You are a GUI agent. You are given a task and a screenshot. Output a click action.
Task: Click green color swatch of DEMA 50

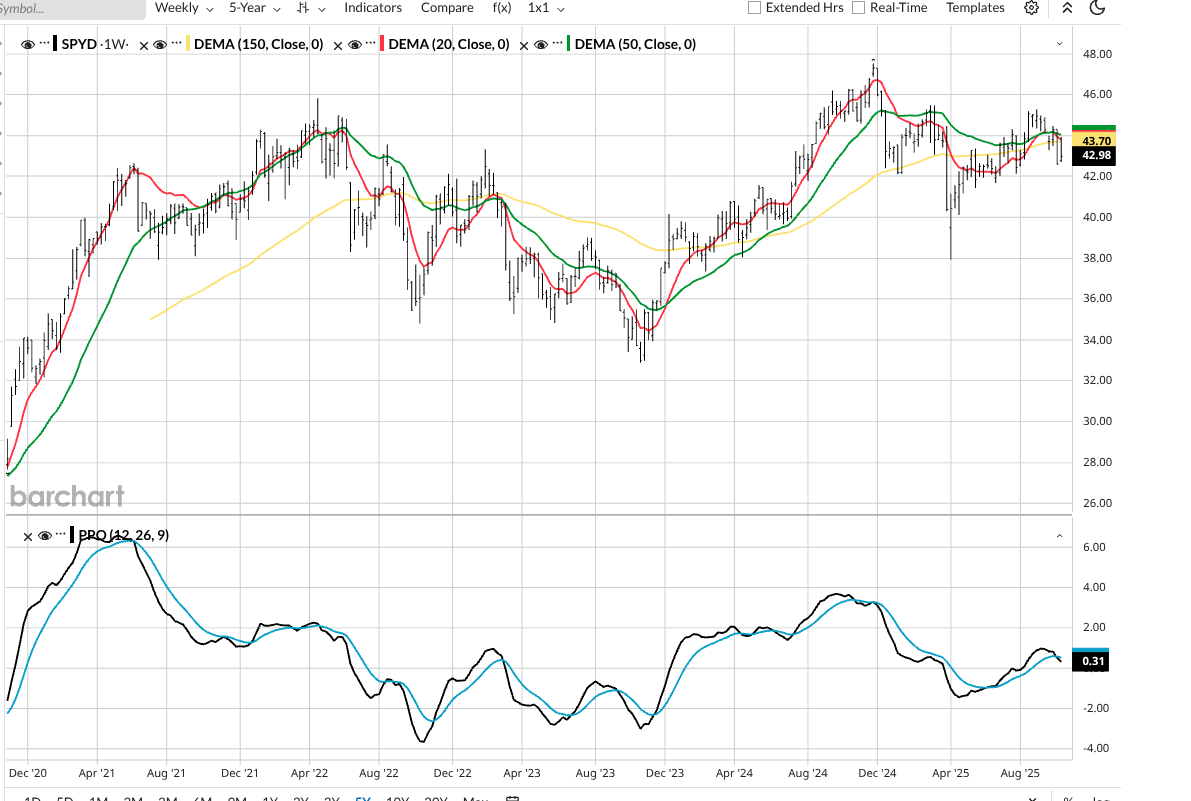pyautogui.click(x=568, y=44)
